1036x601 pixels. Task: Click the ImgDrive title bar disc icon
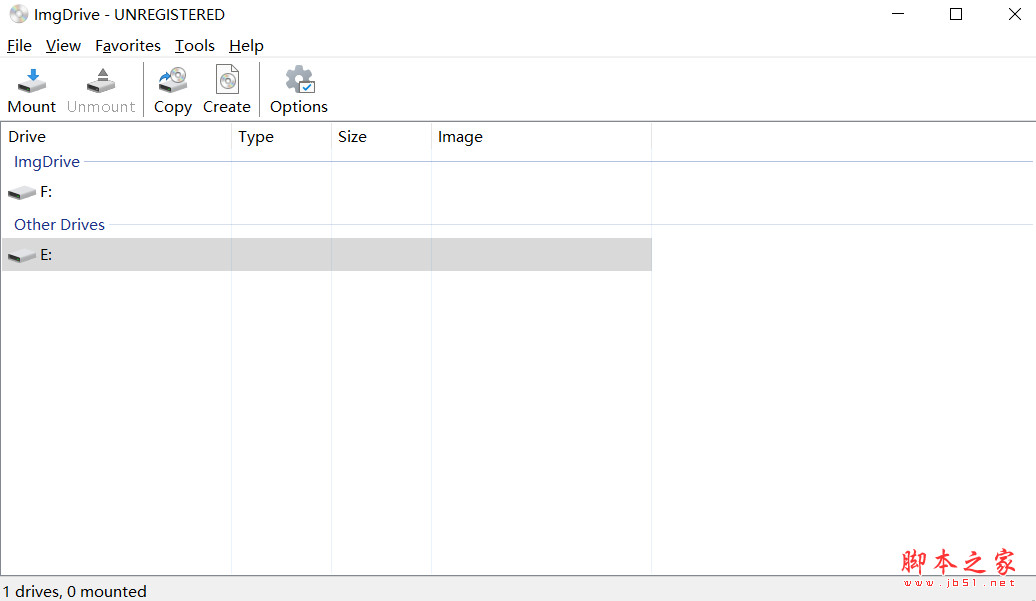coord(18,14)
